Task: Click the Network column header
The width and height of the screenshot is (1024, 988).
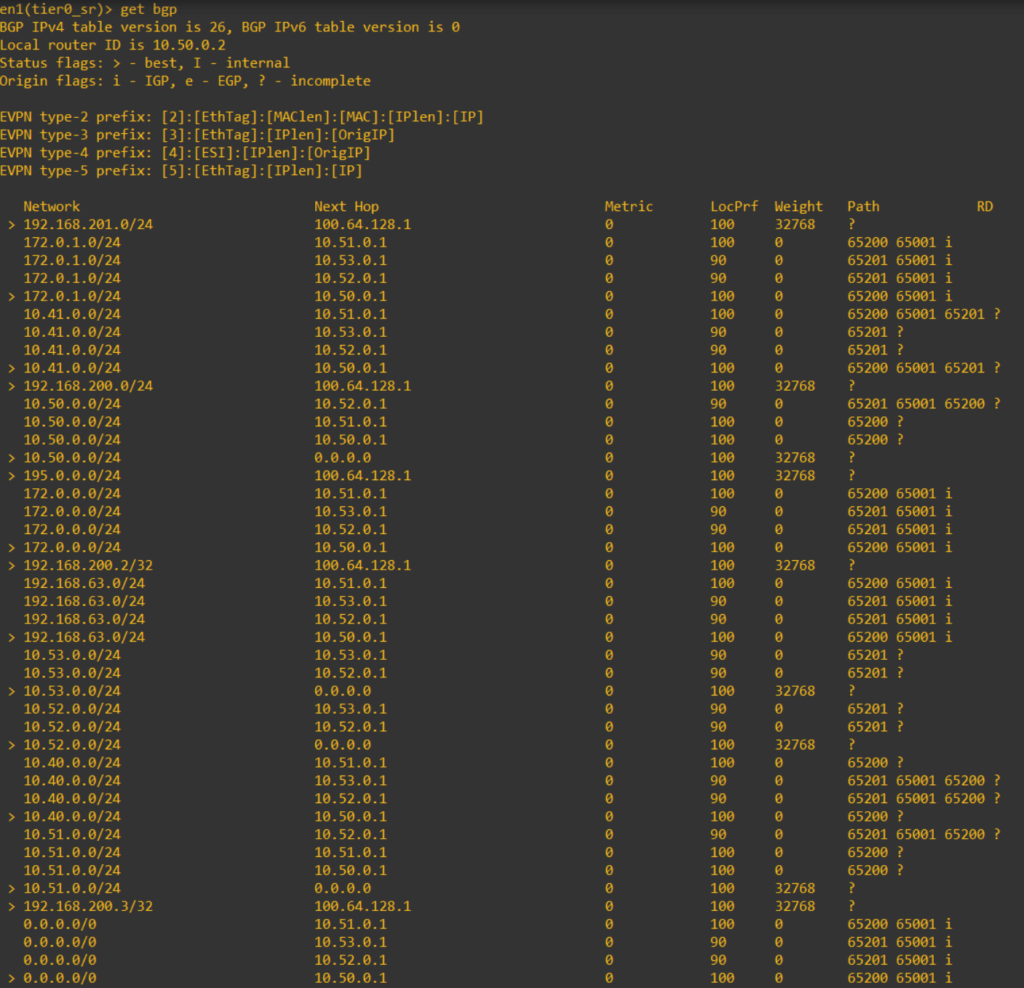Action: click(x=51, y=206)
